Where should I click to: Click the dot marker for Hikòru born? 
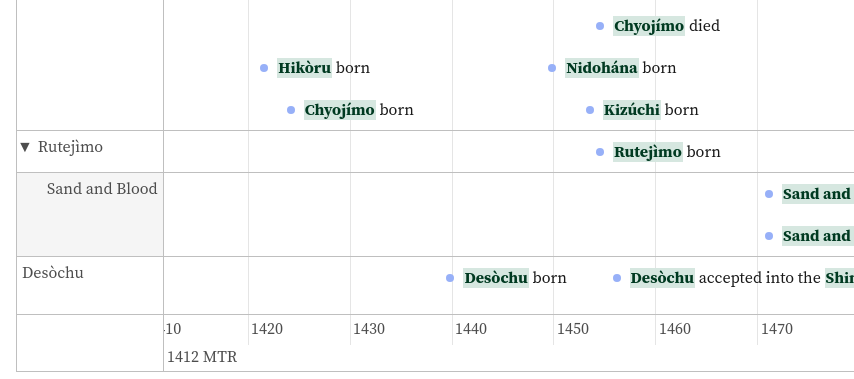(x=264, y=68)
